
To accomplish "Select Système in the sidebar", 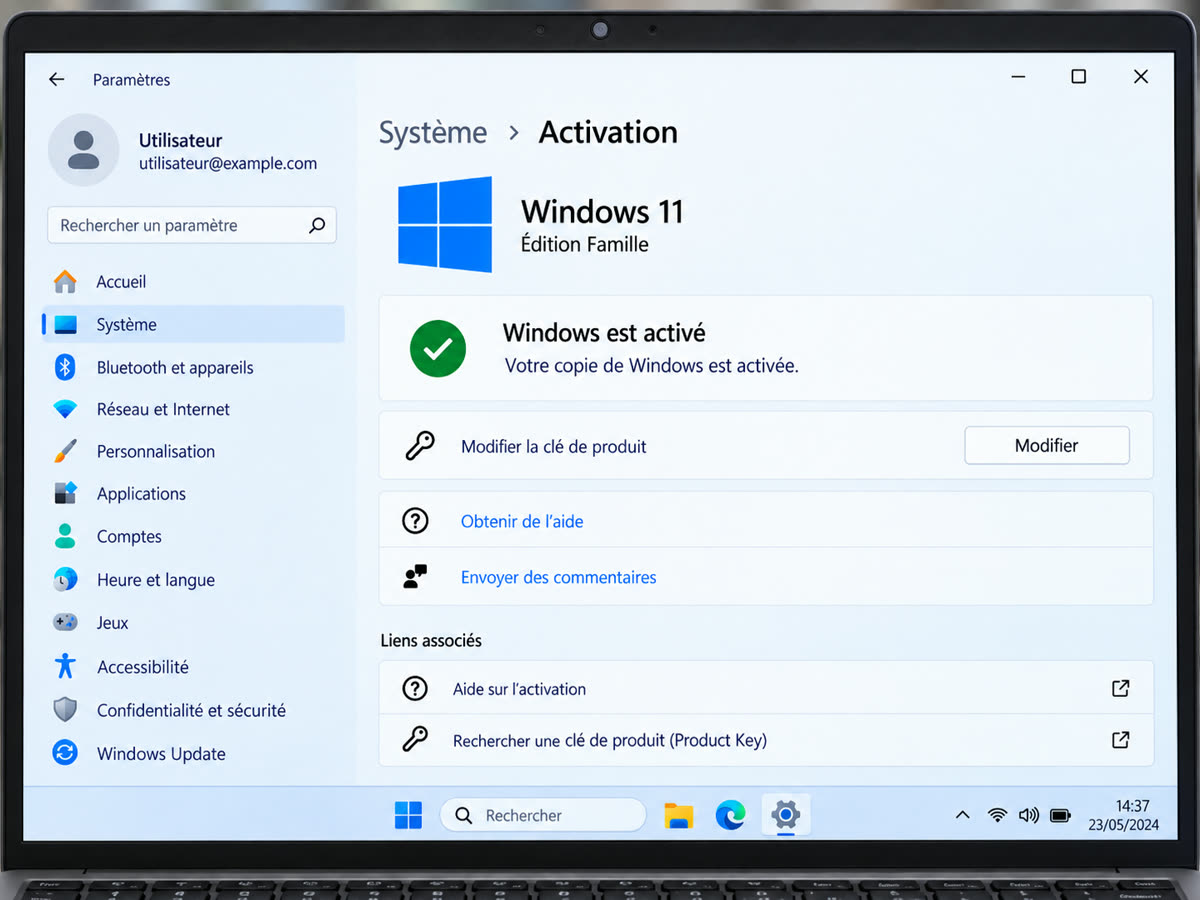I will tap(194, 325).
